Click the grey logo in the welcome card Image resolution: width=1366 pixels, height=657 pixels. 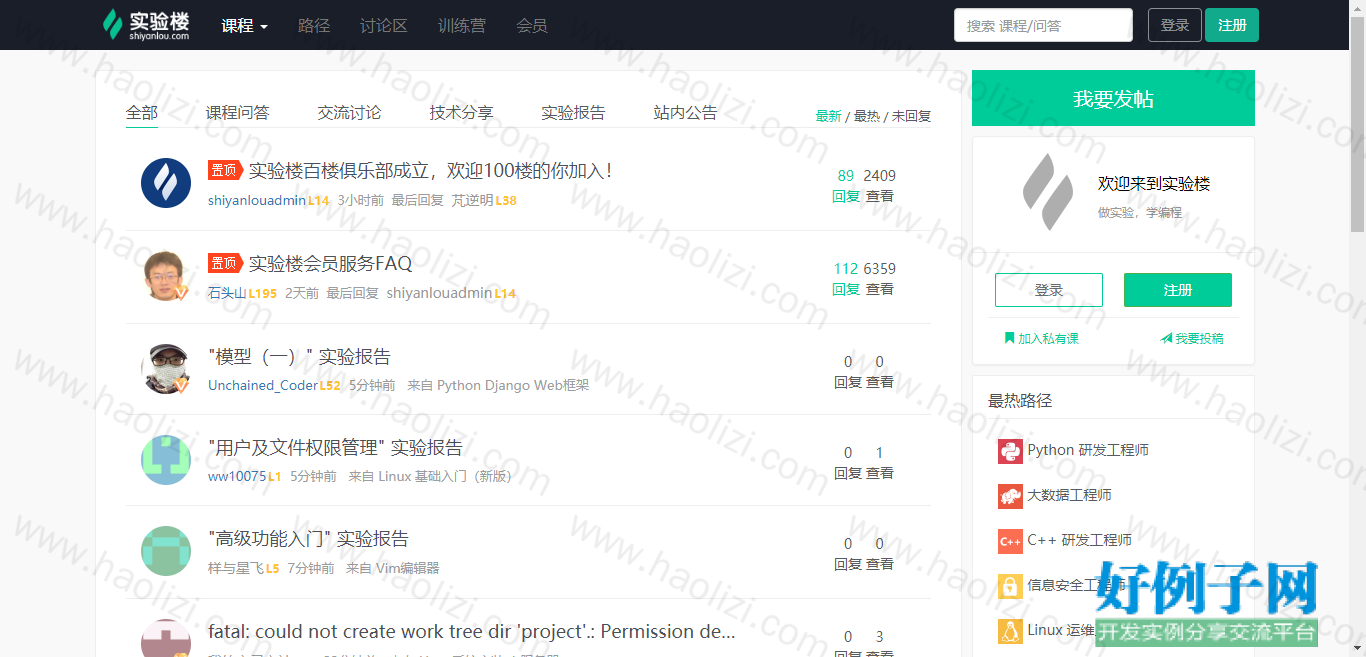click(x=1046, y=192)
